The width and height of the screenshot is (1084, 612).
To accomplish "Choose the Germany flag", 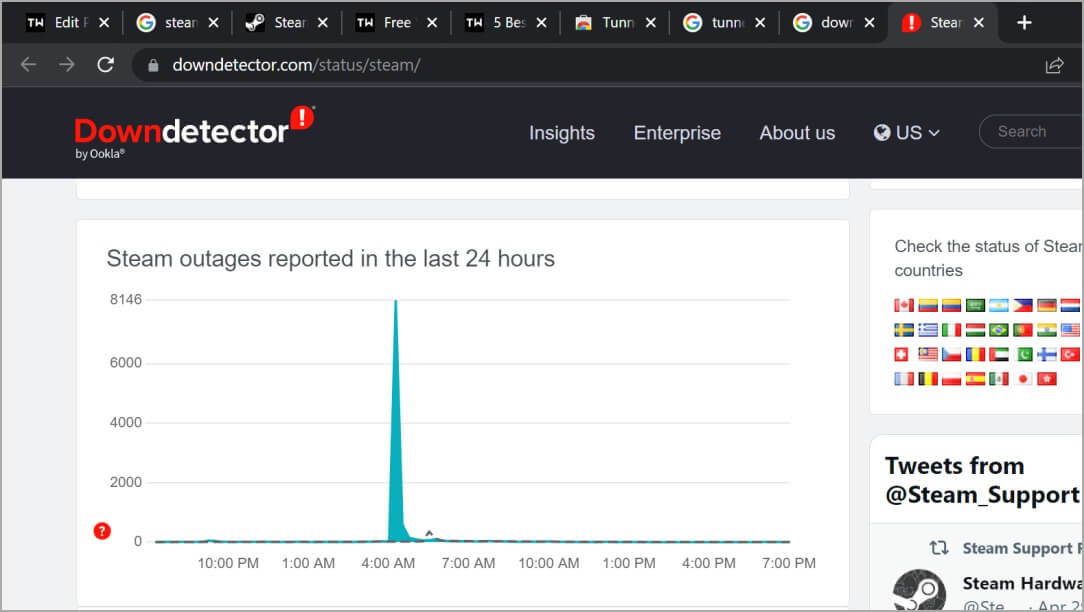I will (x=1046, y=306).
